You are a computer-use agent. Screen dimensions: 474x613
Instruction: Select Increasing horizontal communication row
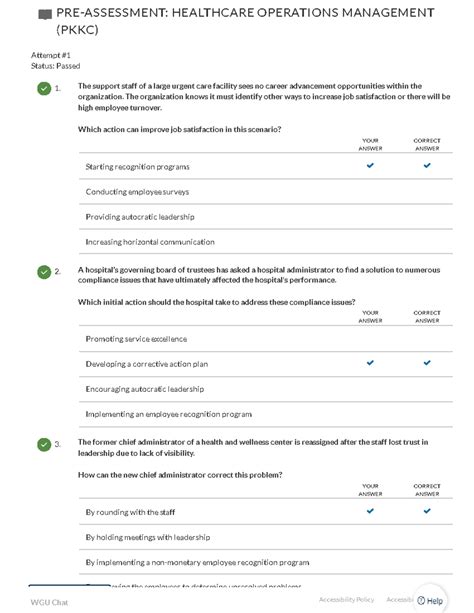pyautogui.click(x=266, y=242)
